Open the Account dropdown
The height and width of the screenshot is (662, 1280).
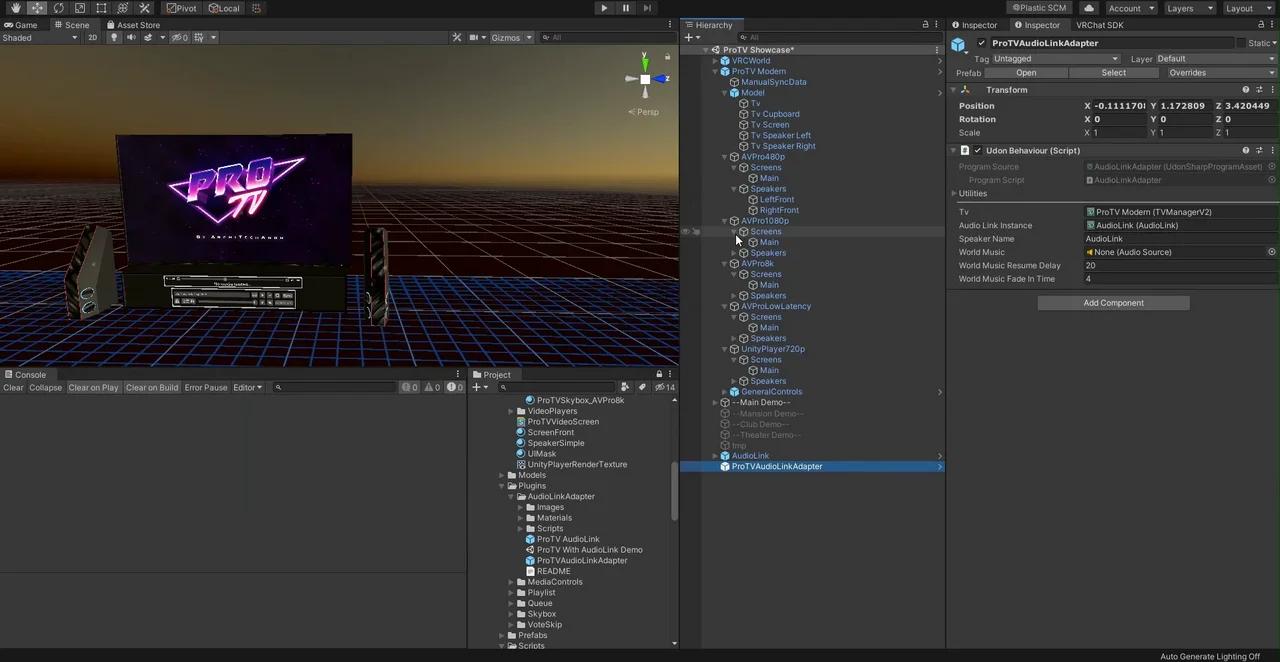[x=1130, y=8]
